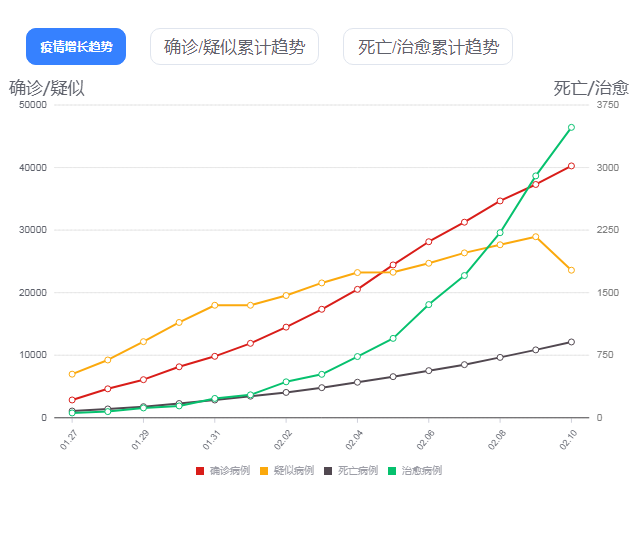Click the 02.08 x-axis date label

coord(496,440)
